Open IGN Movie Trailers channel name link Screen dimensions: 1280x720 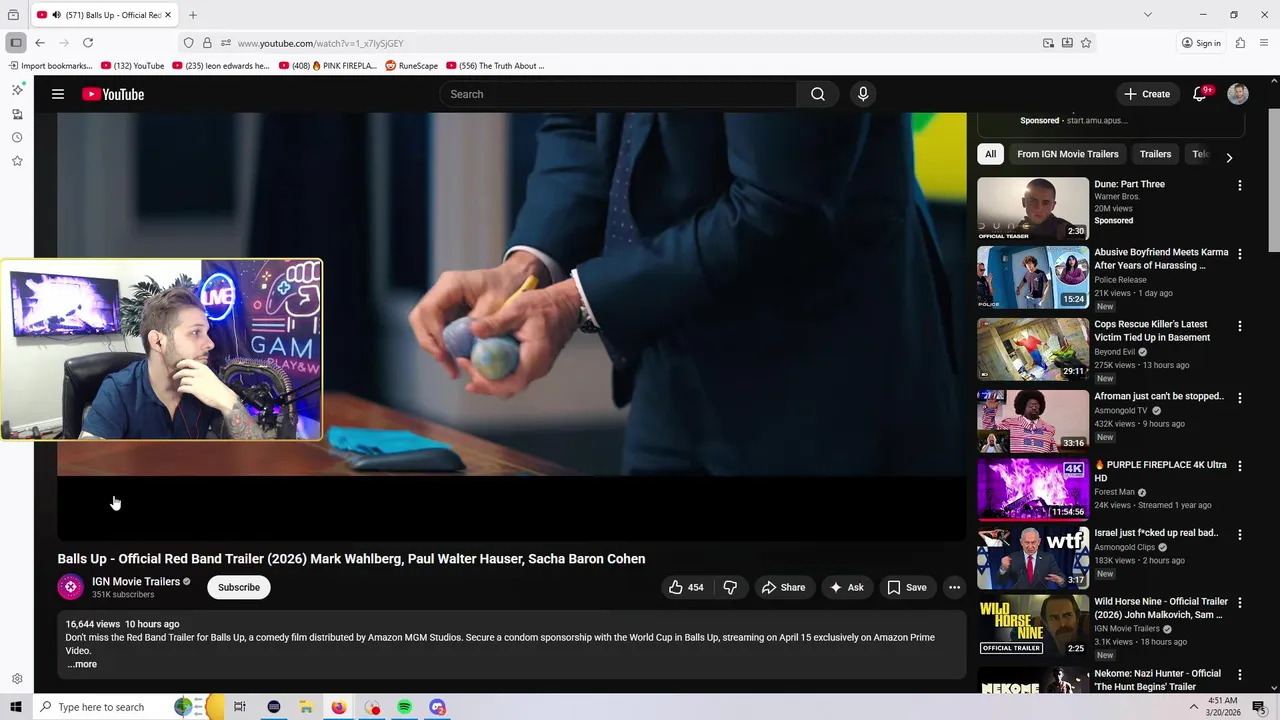pyautogui.click(x=136, y=581)
